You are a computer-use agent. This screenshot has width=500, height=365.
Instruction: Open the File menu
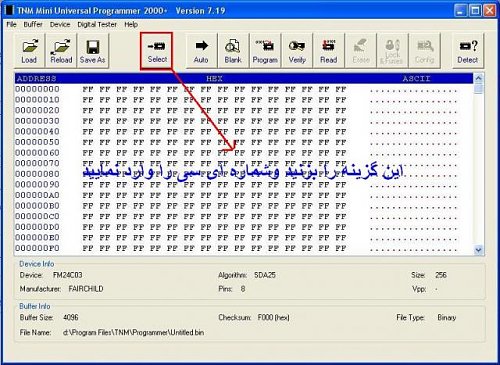click(x=11, y=24)
